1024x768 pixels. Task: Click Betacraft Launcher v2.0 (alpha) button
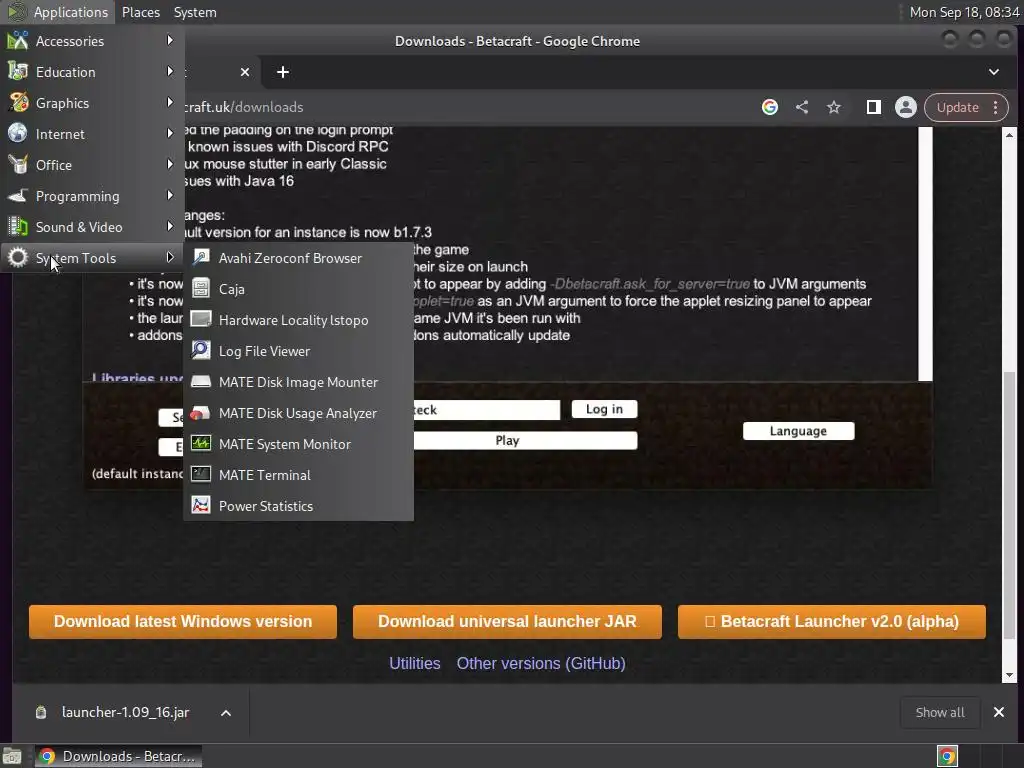(x=831, y=621)
